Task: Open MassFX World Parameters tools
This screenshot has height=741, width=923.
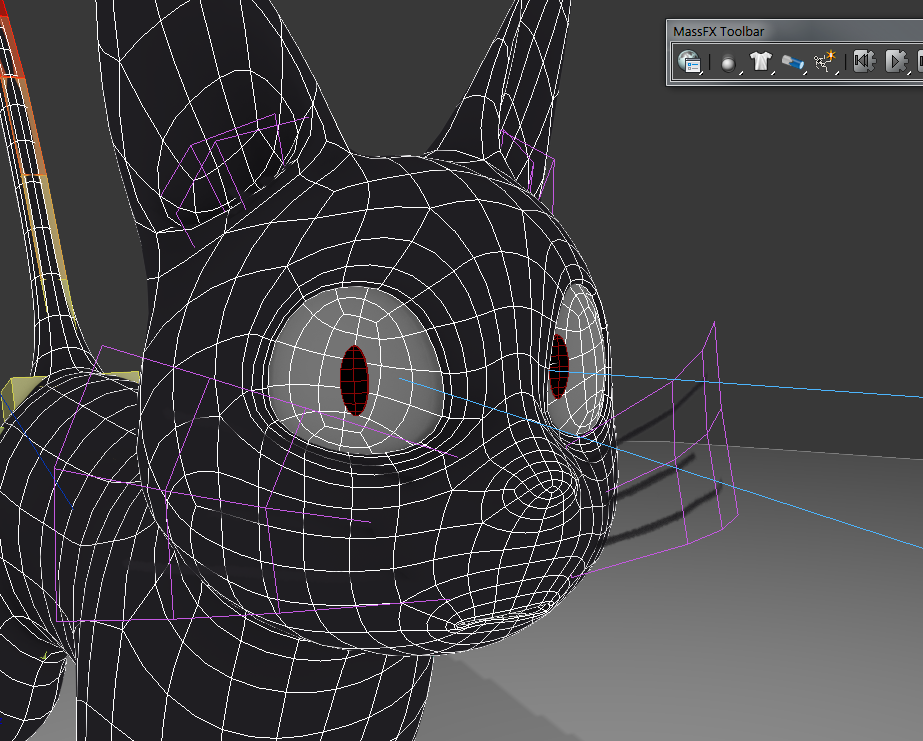Action: click(689, 62)
